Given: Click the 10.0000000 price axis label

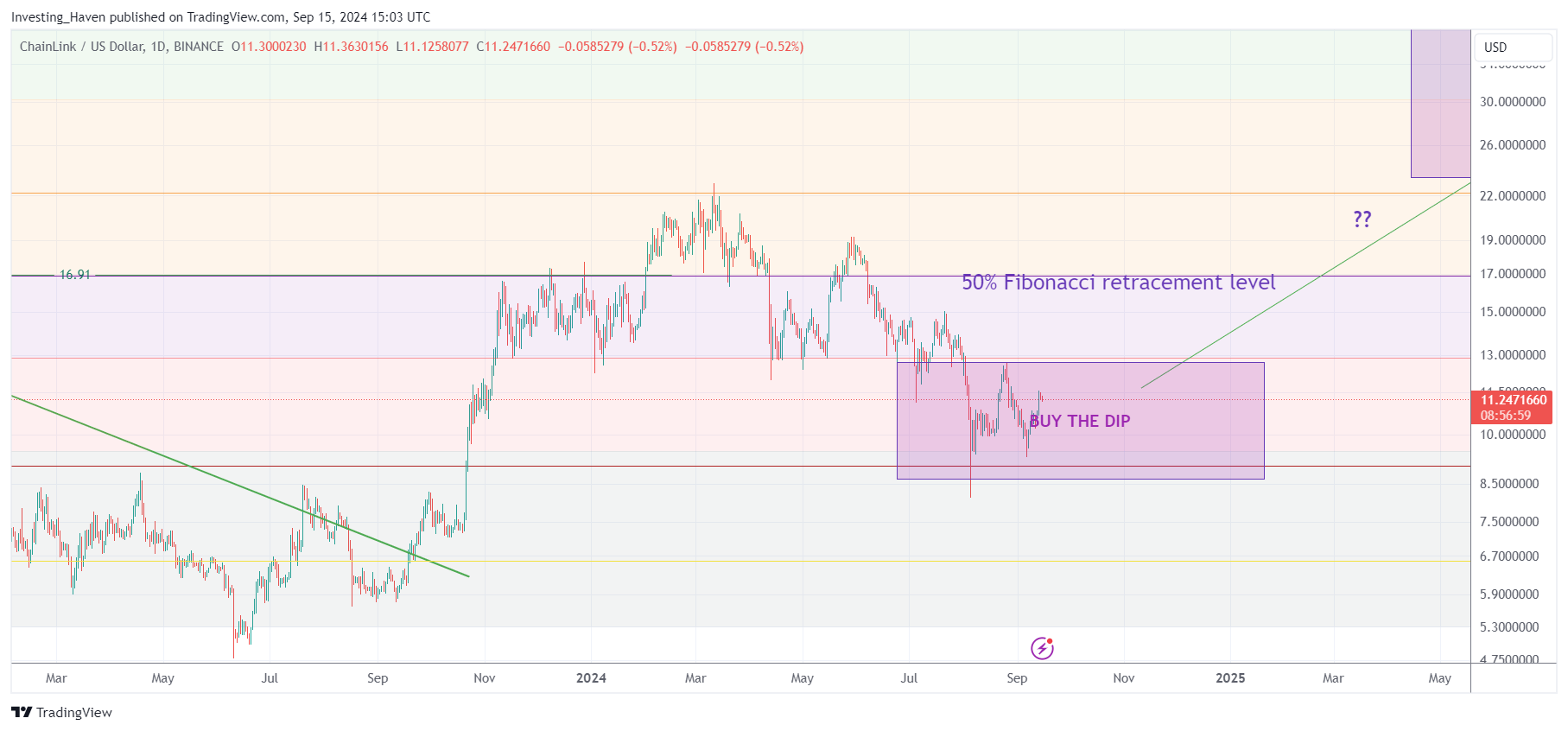Looking at the screenshot, I should [1513, 435].
